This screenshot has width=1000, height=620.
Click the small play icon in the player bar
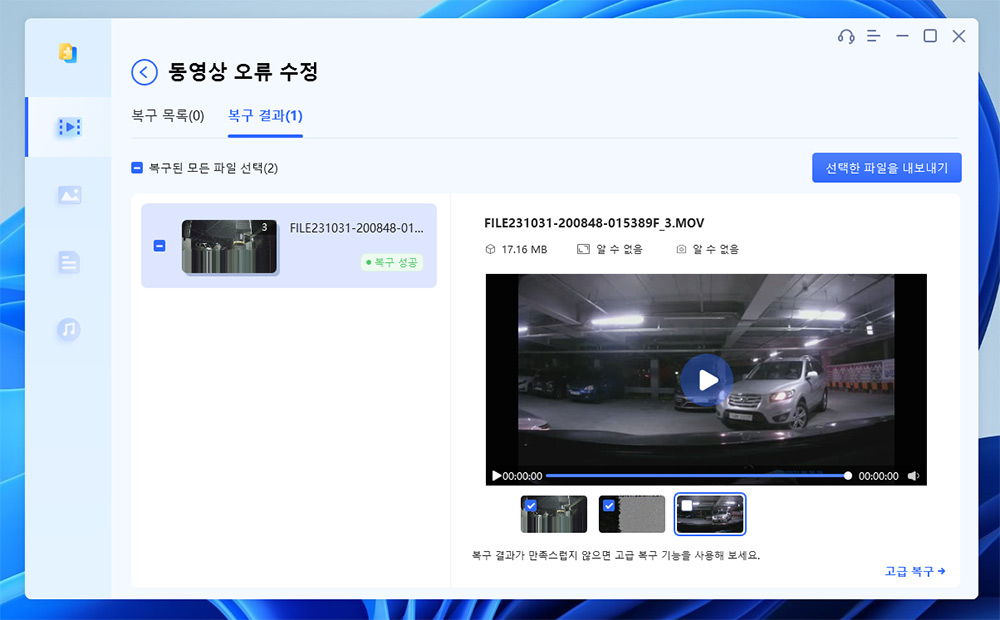point(496,476)
